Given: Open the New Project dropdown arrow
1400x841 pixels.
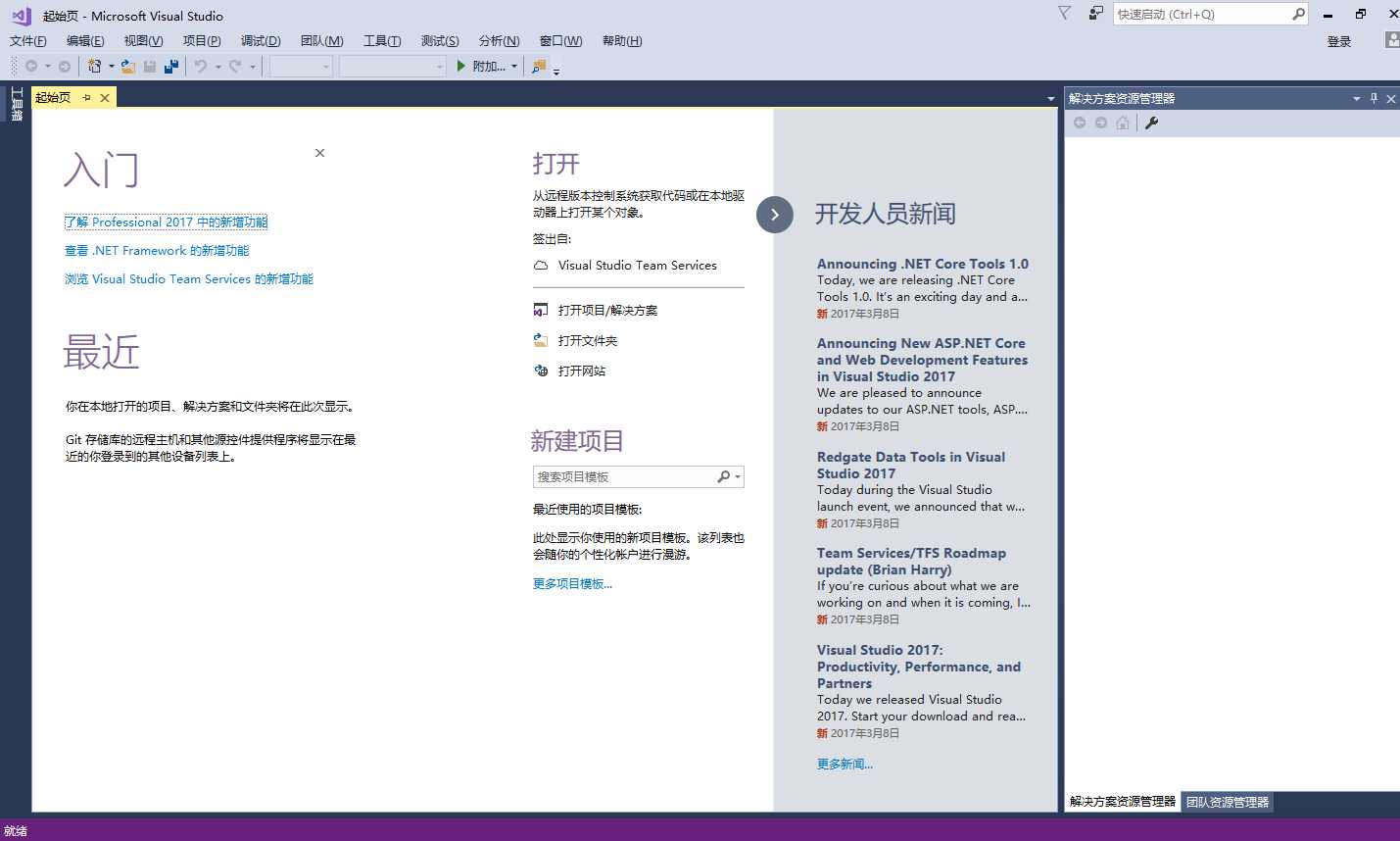Looking at the screenshot, I should [111, 67].
